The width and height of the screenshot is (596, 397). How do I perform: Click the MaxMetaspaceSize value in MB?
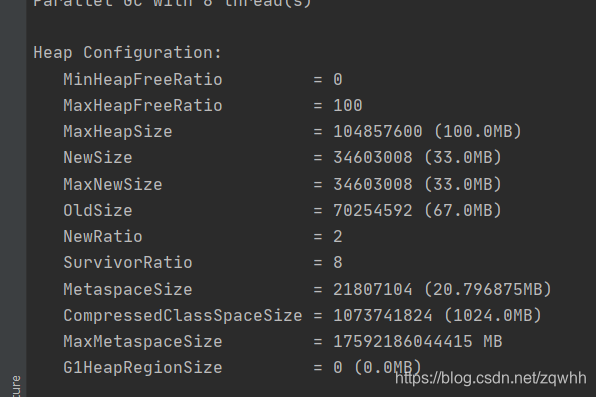point(418,341)
